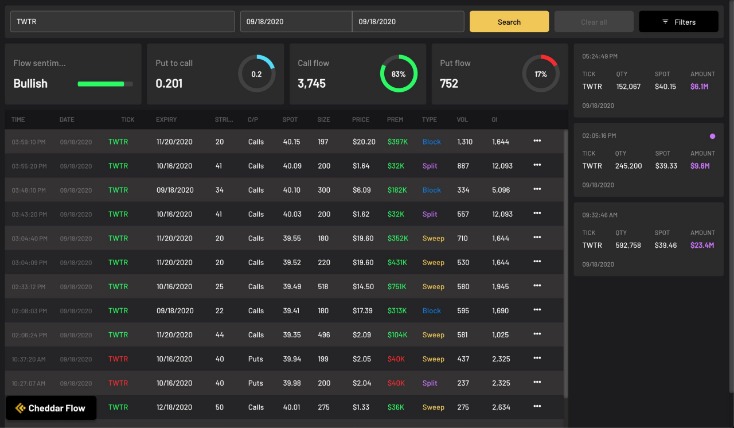Click TWTR ticker in the 437 volume Puts row

pyautogui.click(x=118, y=359)
